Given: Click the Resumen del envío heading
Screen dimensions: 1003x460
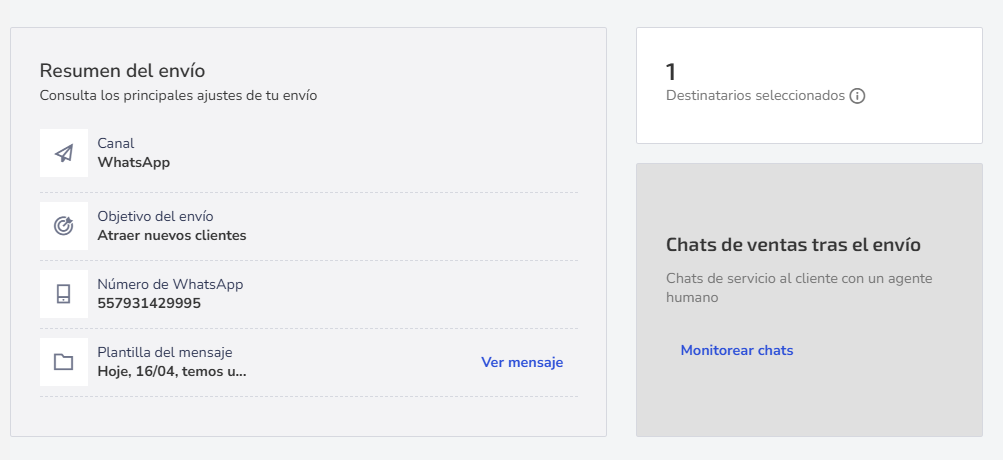Looking at the screenshot, I should pos(122,70).
